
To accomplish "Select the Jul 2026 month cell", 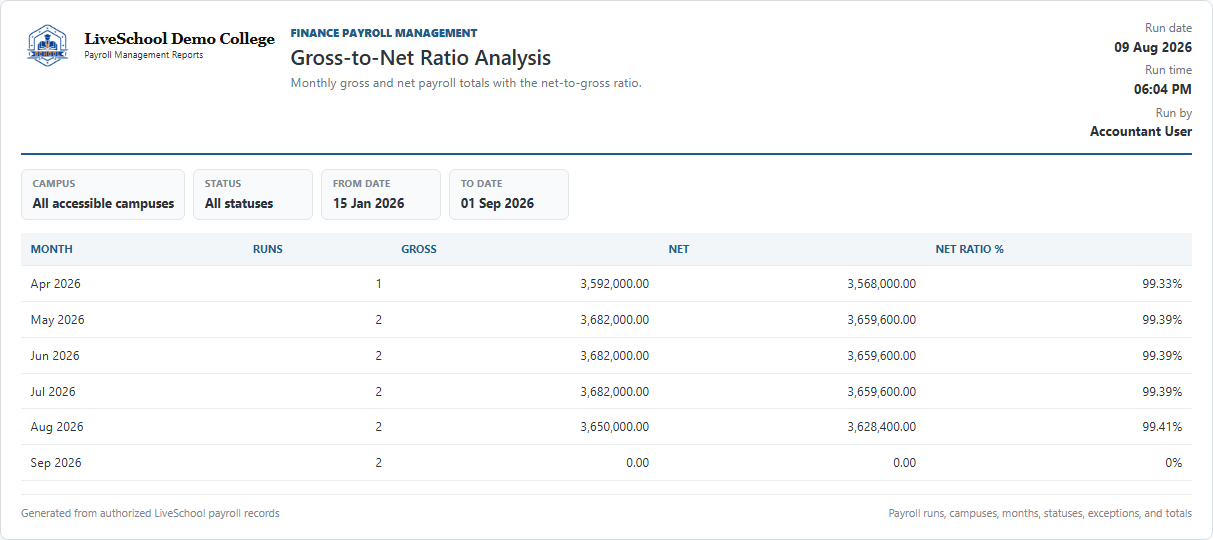I will click(53, 392).
